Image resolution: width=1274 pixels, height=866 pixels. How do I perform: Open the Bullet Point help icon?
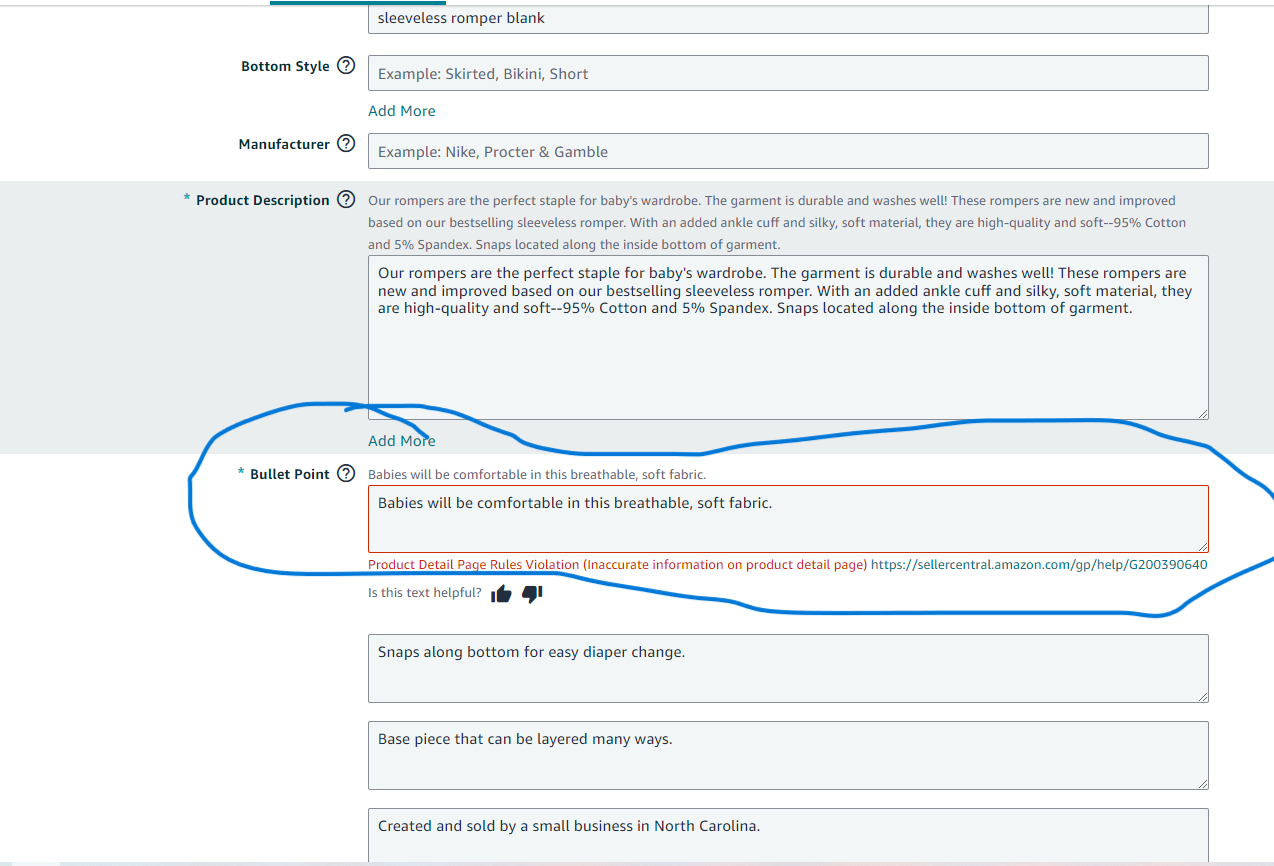[346, 474]
